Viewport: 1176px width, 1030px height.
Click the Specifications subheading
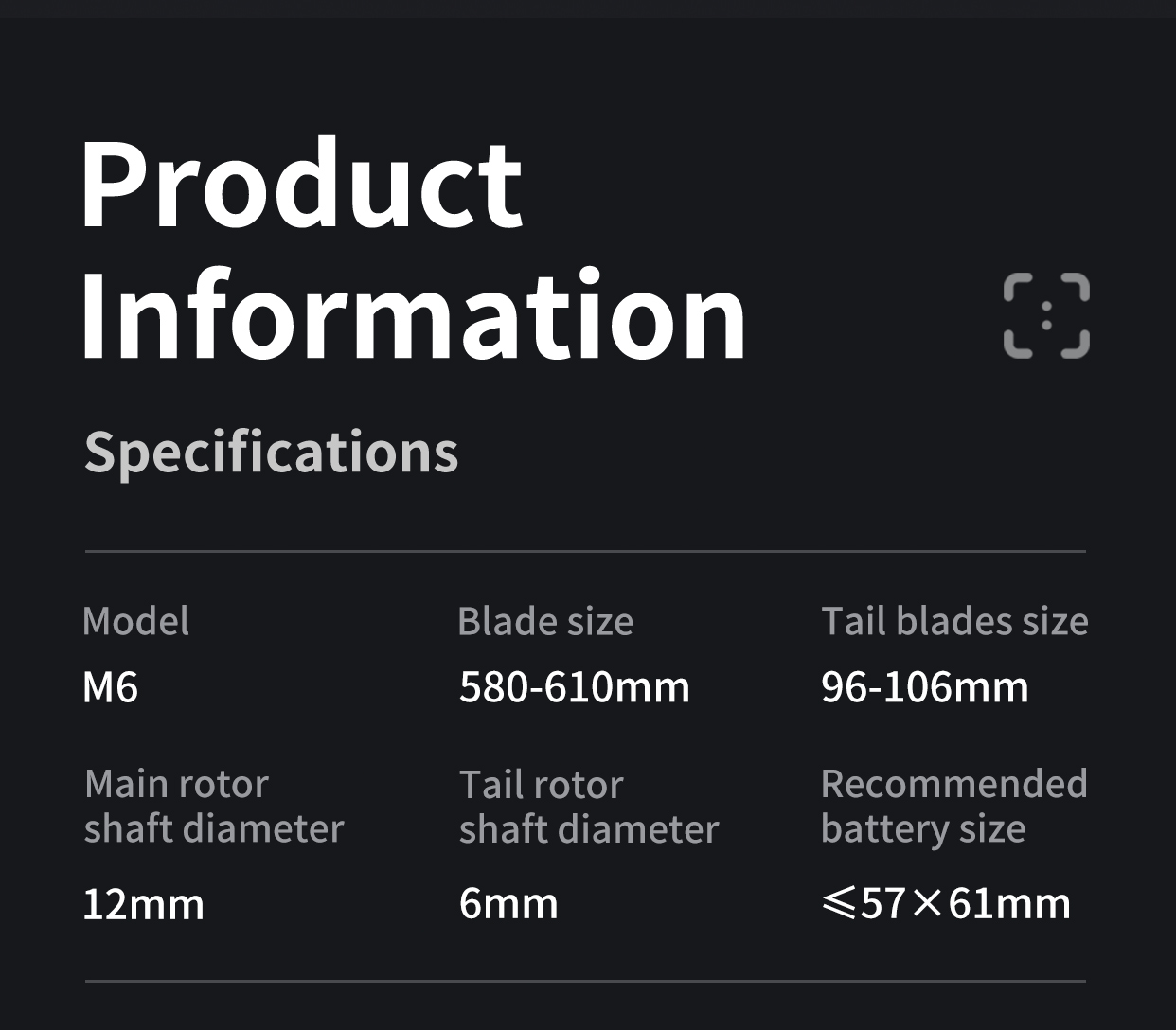point(271,453)
